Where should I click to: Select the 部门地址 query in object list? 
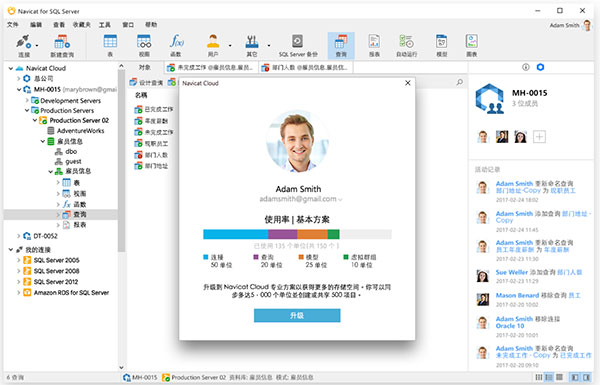(x=151, y=166)
